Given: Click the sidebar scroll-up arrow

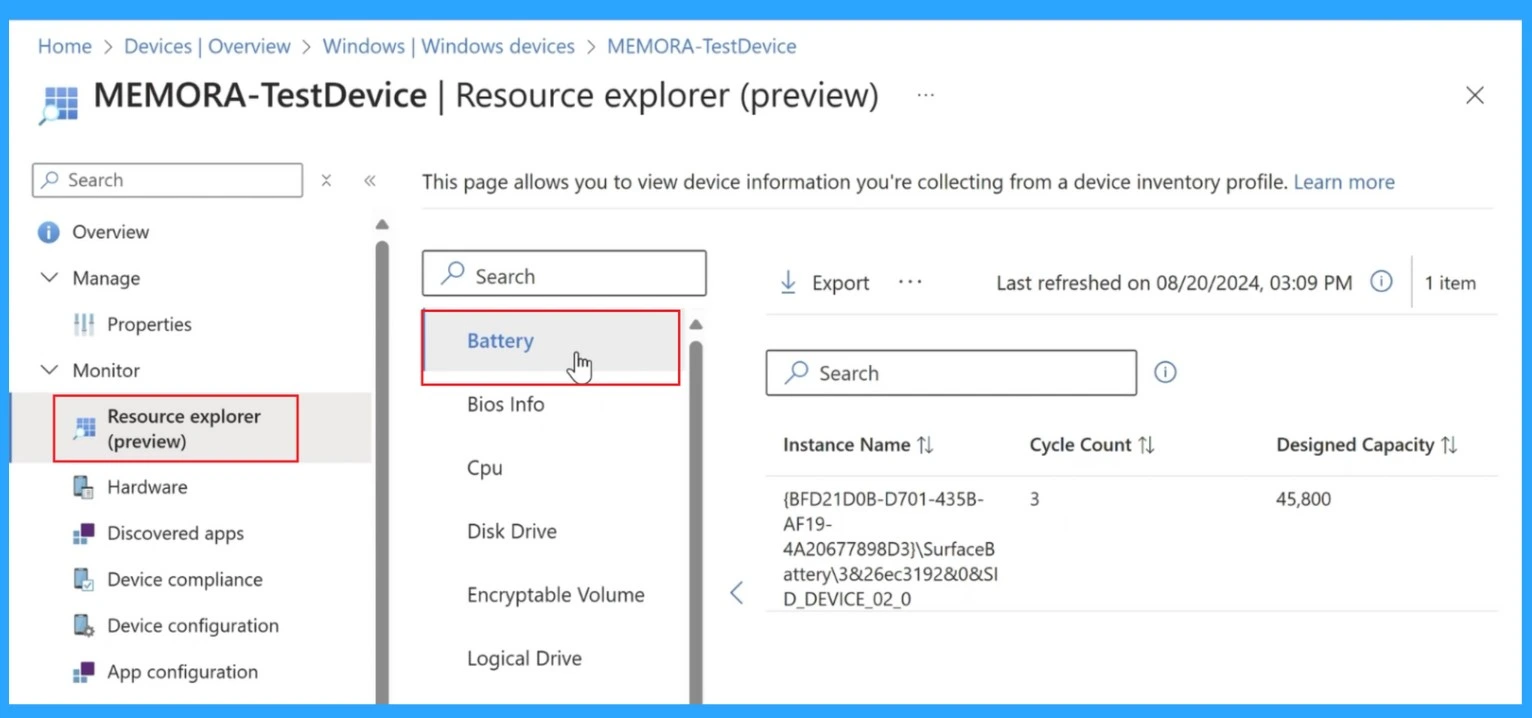Looking at the screenshot, I should tap(382, 225).
